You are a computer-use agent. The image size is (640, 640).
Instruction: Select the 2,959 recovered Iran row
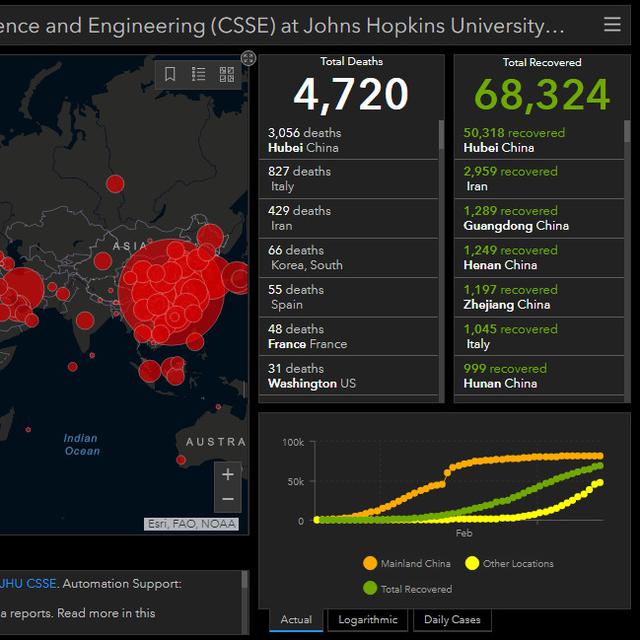539,179
